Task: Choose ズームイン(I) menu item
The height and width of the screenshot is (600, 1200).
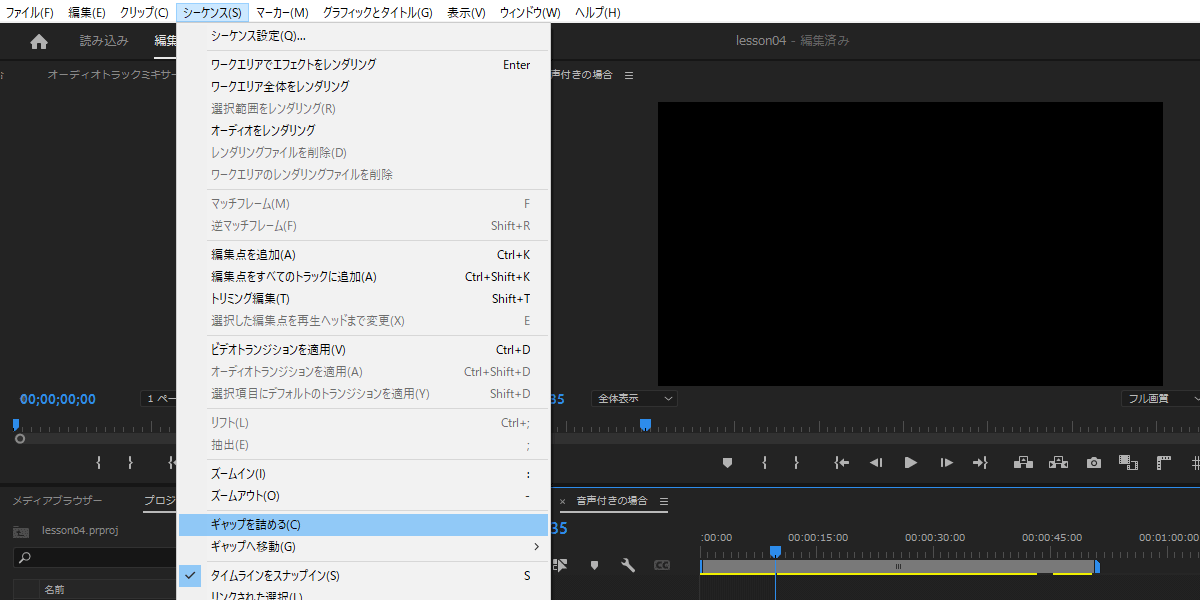Action: pyautogui.click(x=363, y=474)
